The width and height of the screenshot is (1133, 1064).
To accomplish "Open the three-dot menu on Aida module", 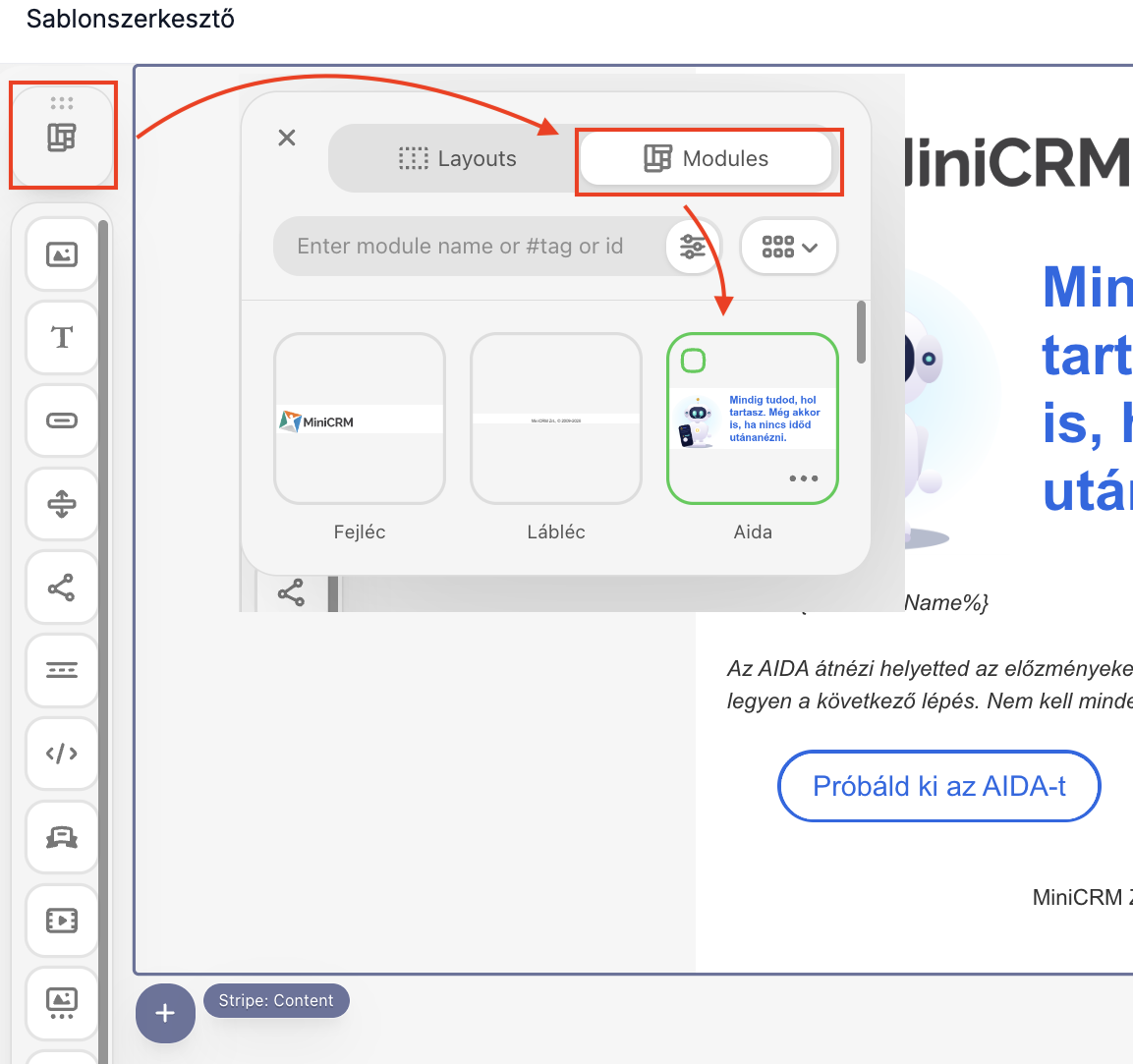I will (x=804, y=478).
